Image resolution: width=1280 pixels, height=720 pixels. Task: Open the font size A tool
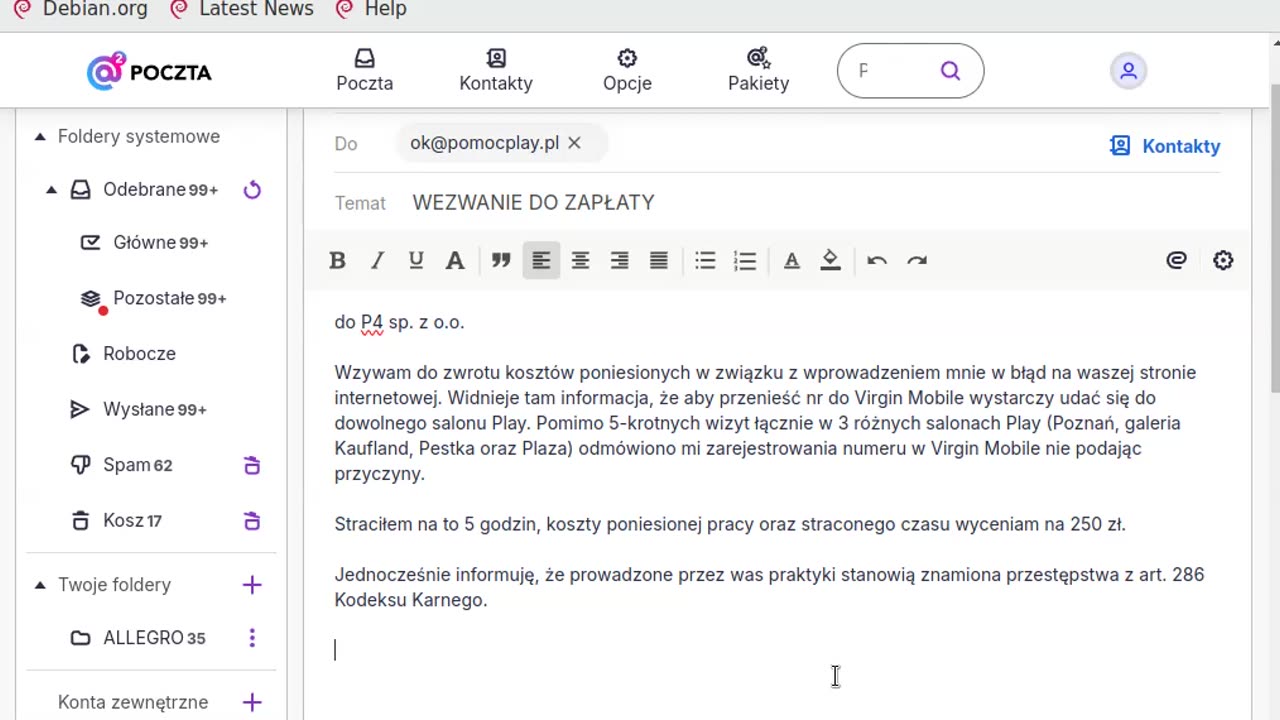[455, 261]
